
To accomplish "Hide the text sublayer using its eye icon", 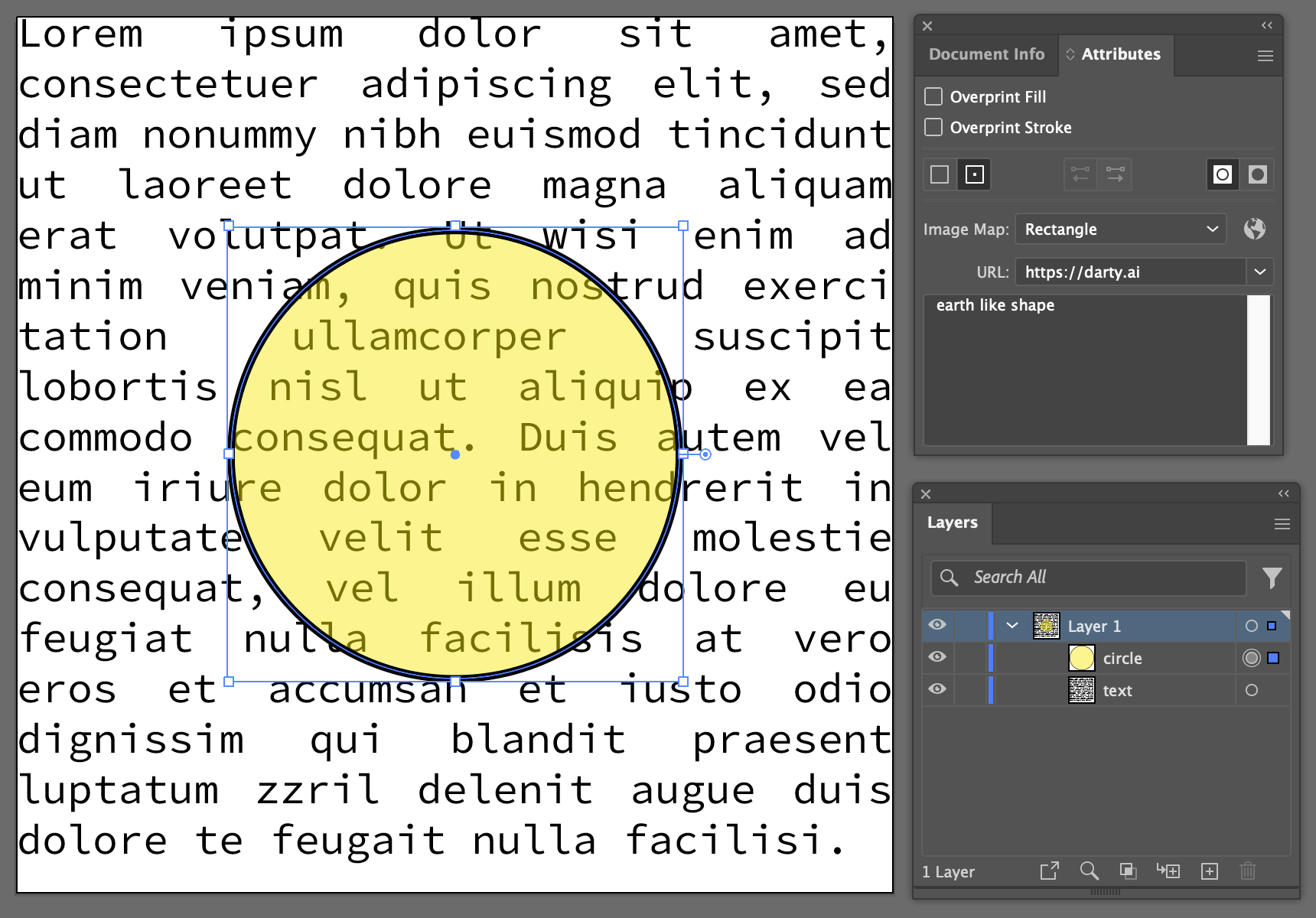I will click(937, 689).
